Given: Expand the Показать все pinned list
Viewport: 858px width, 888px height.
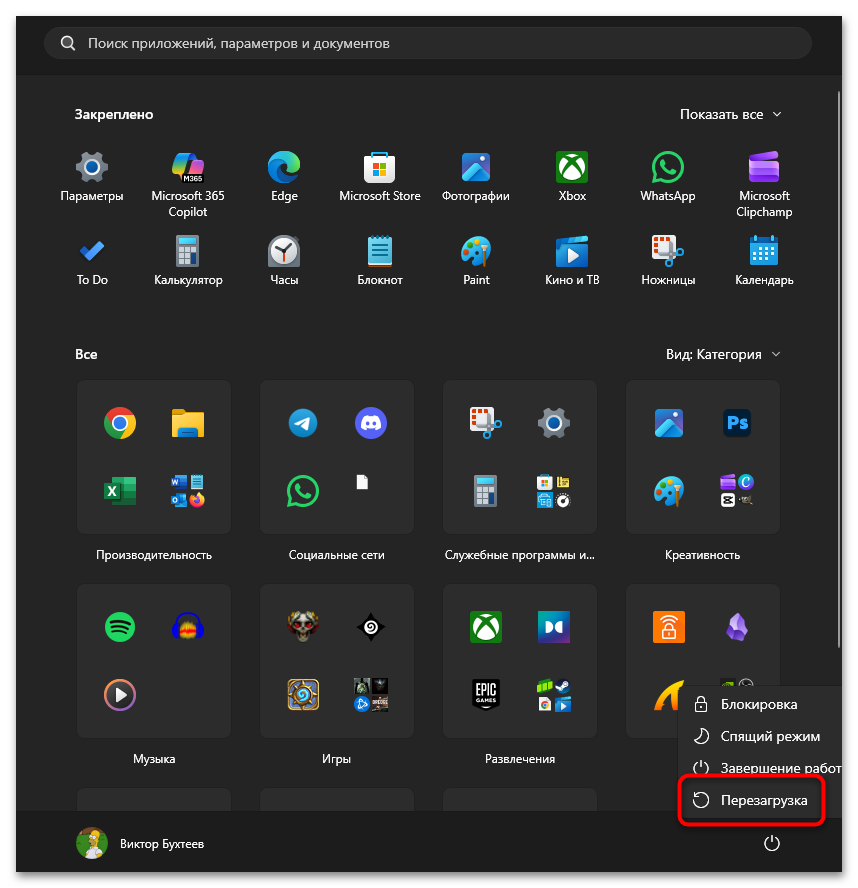Looking at the screenshot, I should 730,114.
